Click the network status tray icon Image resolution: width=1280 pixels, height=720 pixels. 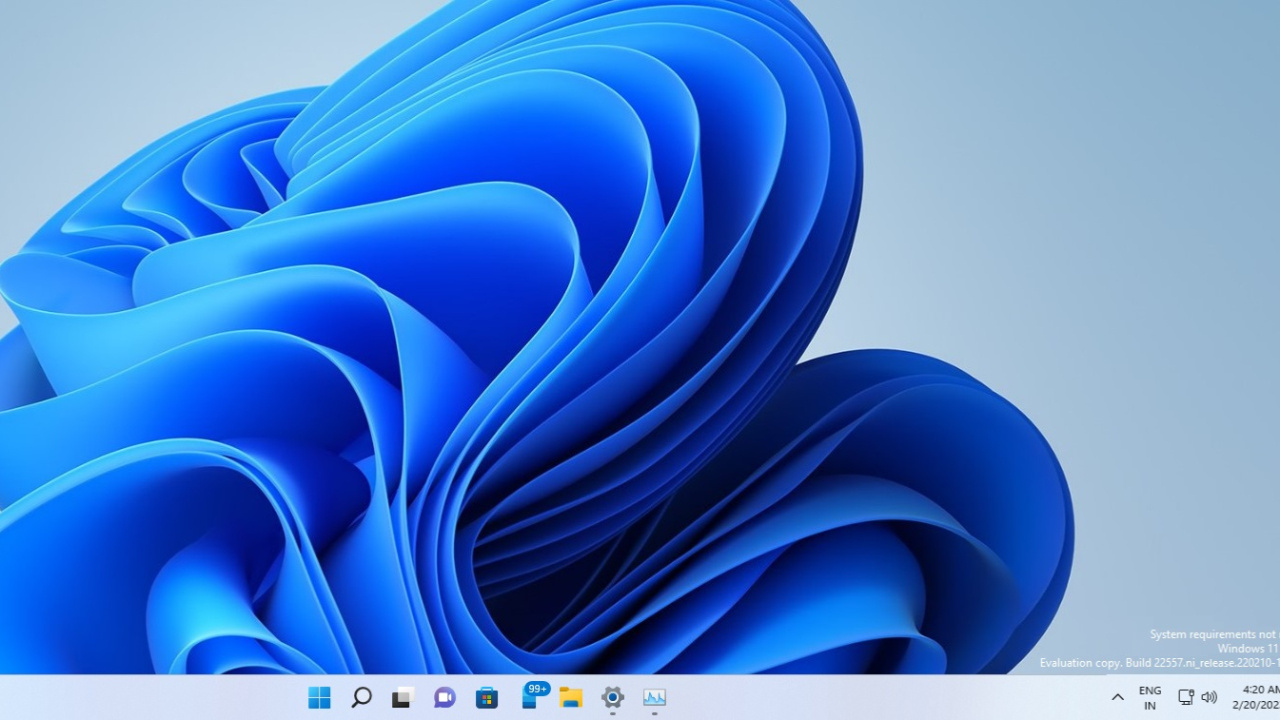(x=1185, y=697)
